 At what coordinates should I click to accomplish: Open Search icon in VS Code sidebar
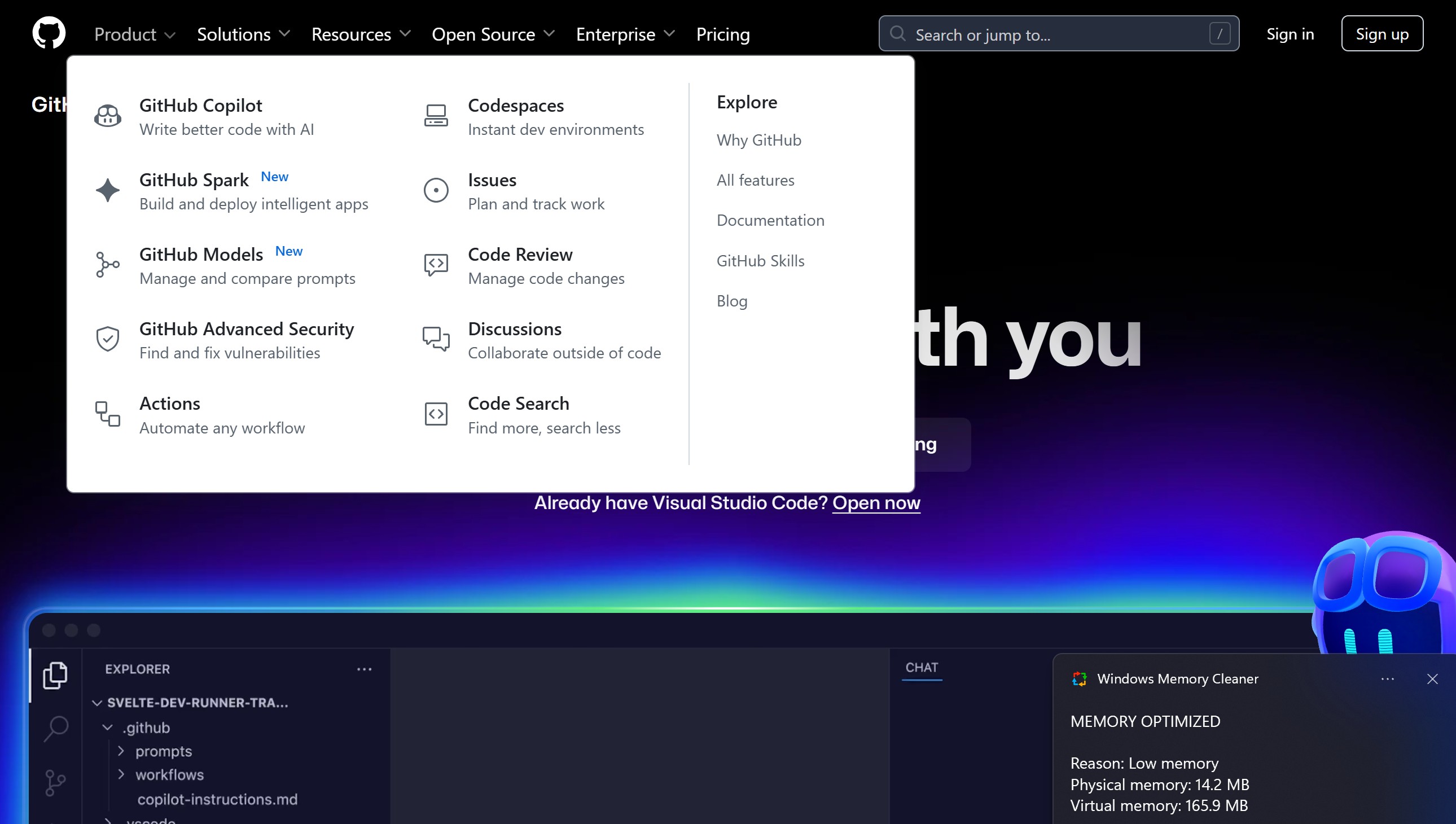[x=55, y=729]
